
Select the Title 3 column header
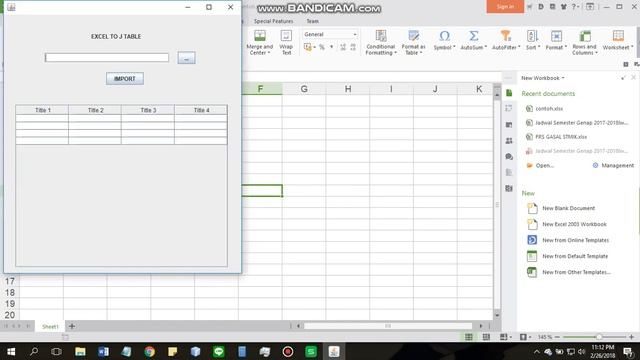point(148,110)
